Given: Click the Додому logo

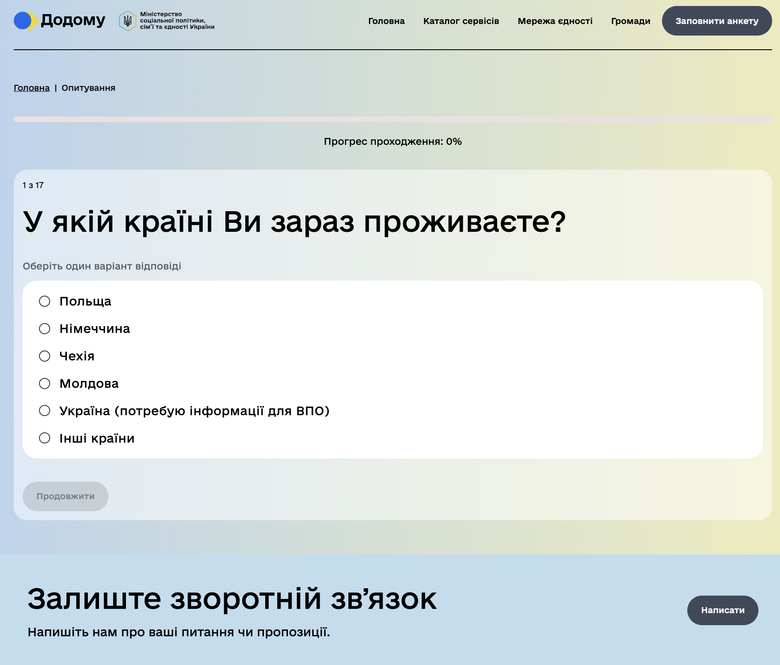Looking at the screenshot, I should coord(60,20).
